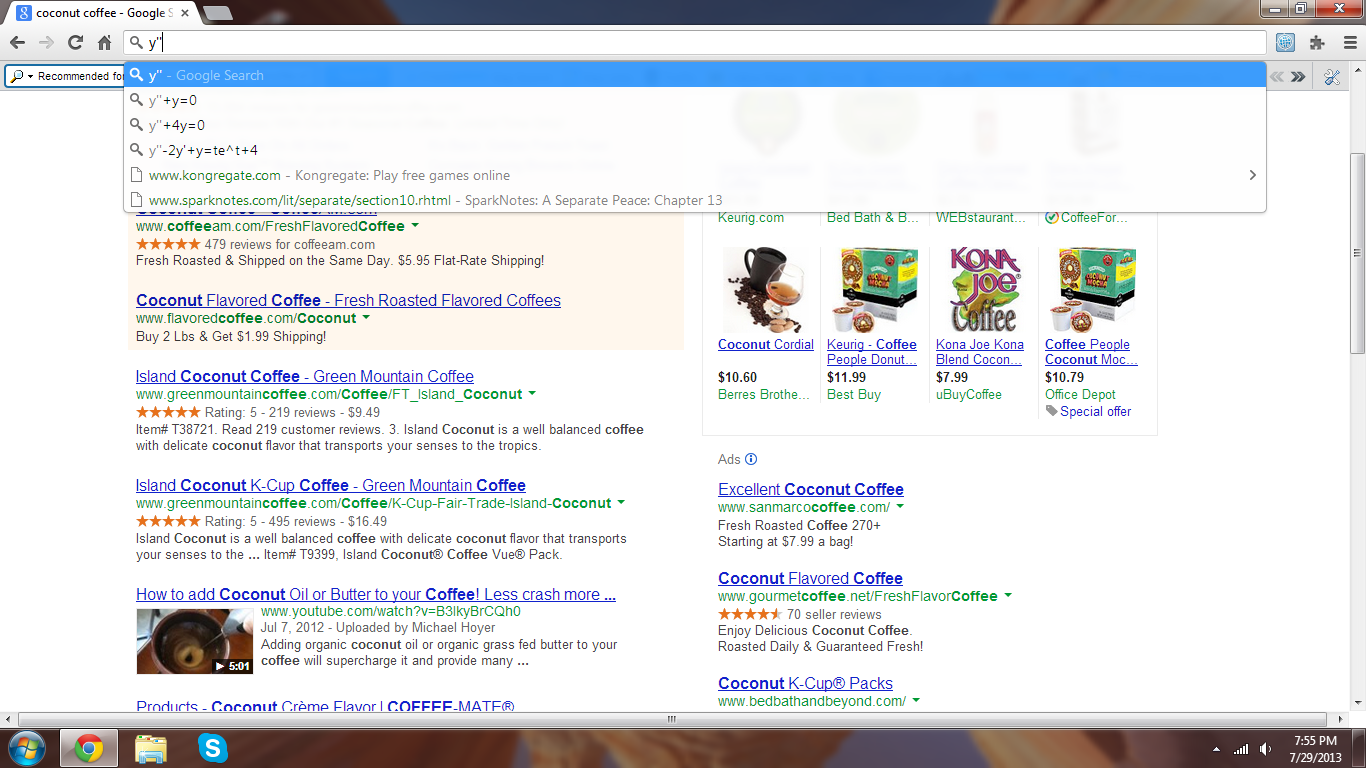Click in the address bar text field
The height and width of the screenshot is (768, 1366).
(700, 43)
